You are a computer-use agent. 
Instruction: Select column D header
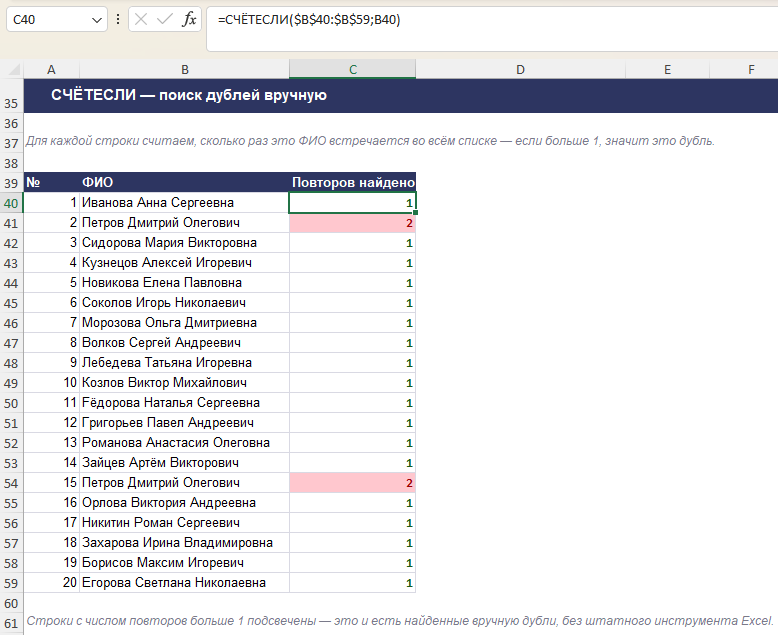(x=520, y=70)
